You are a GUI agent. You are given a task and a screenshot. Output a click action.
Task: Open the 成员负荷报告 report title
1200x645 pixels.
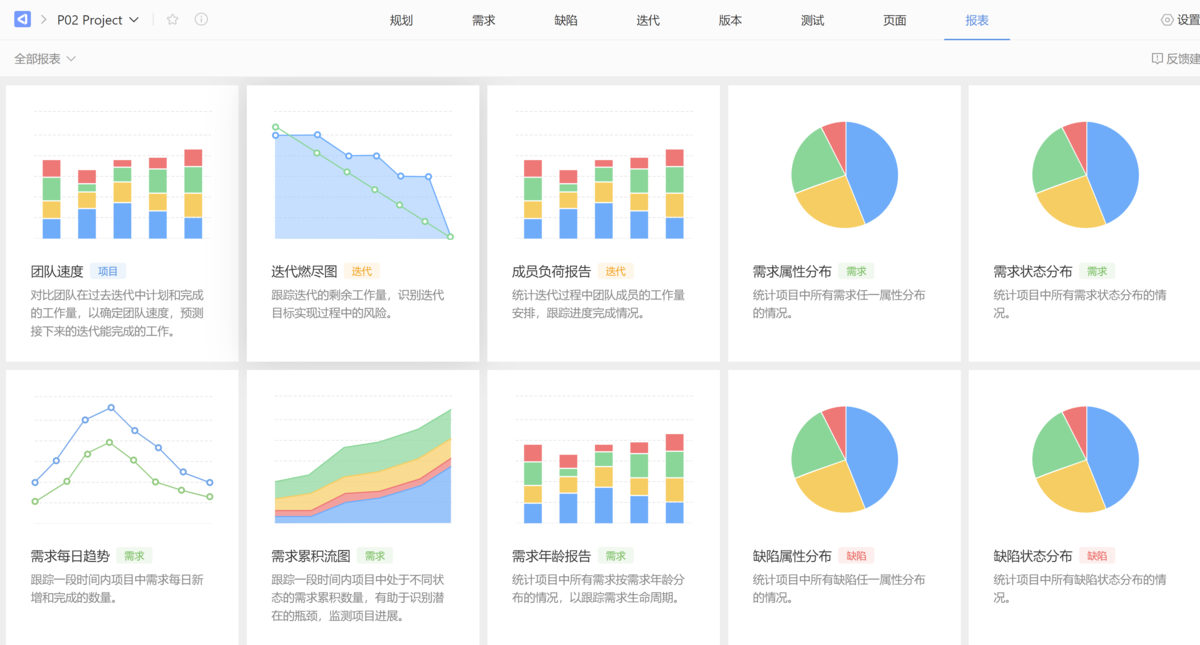coord(551,271)
